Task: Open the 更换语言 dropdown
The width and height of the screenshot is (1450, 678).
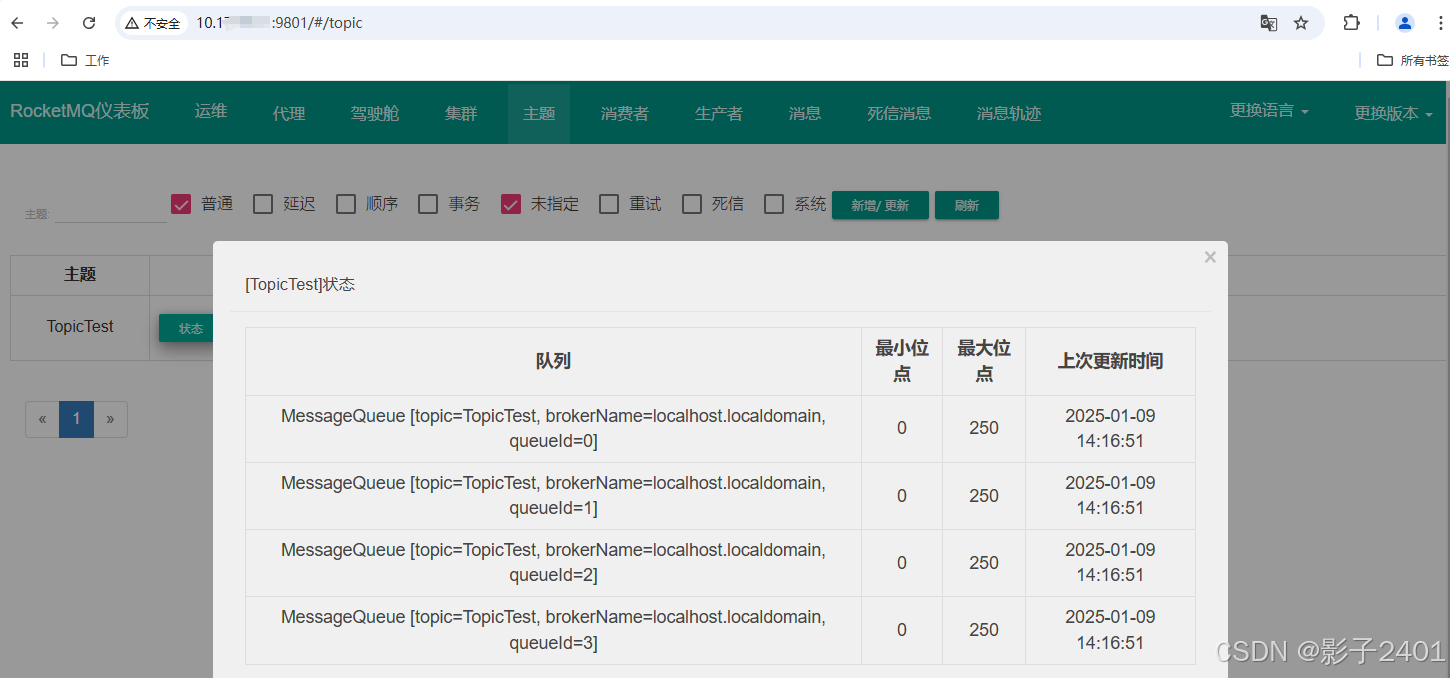Action: (1269, 111)
